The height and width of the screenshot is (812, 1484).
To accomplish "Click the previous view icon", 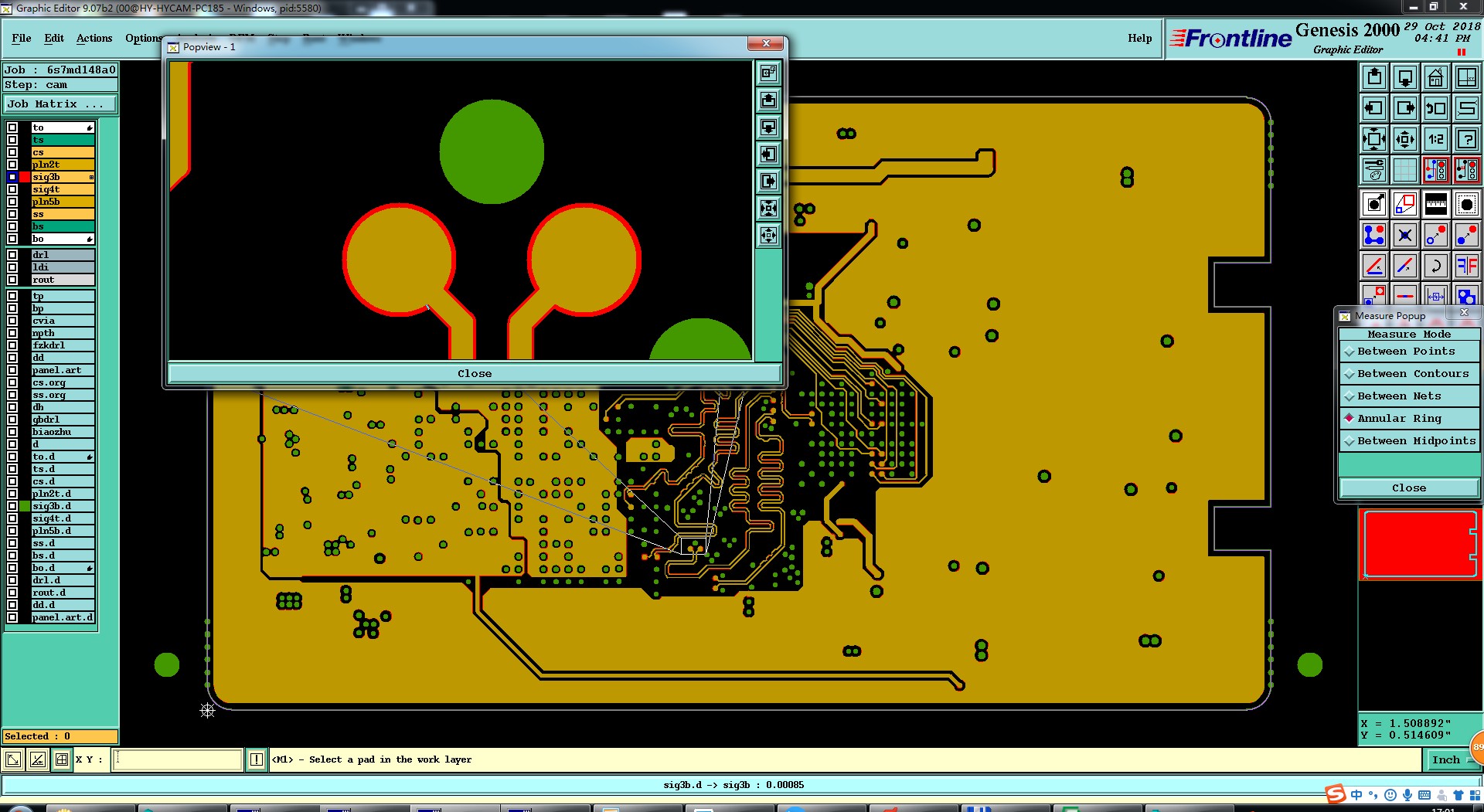I will pos(1436,108).
